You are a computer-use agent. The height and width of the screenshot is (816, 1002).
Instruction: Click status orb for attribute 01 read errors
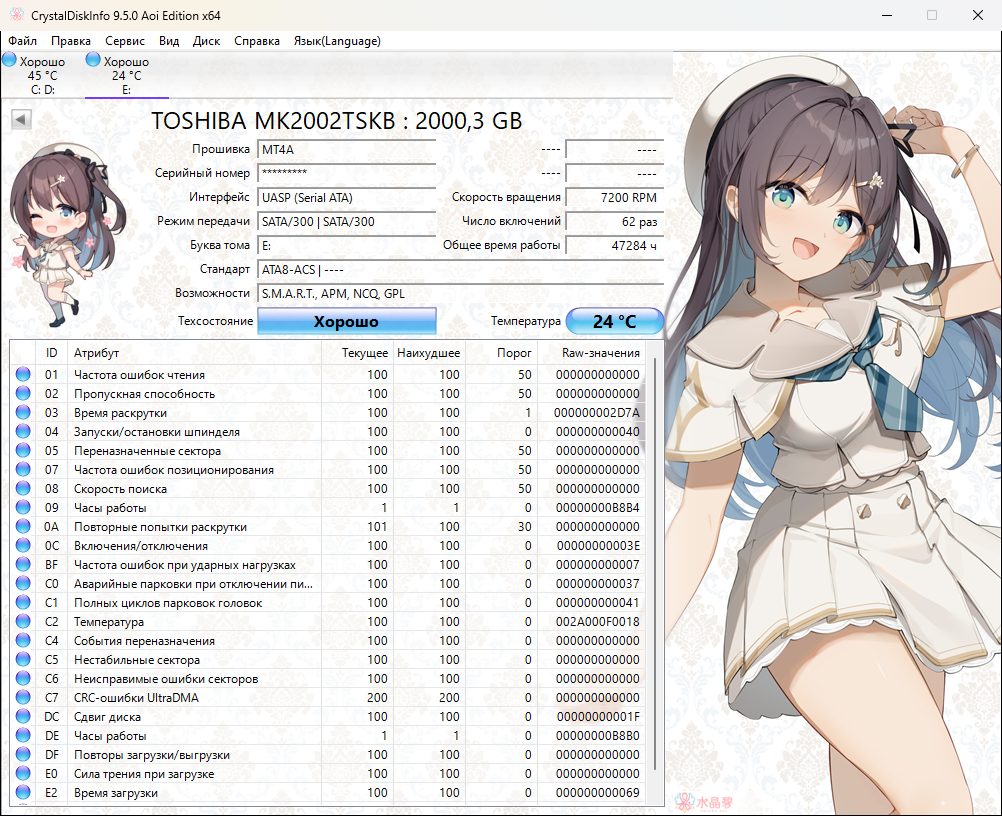(x=23, y=375)
